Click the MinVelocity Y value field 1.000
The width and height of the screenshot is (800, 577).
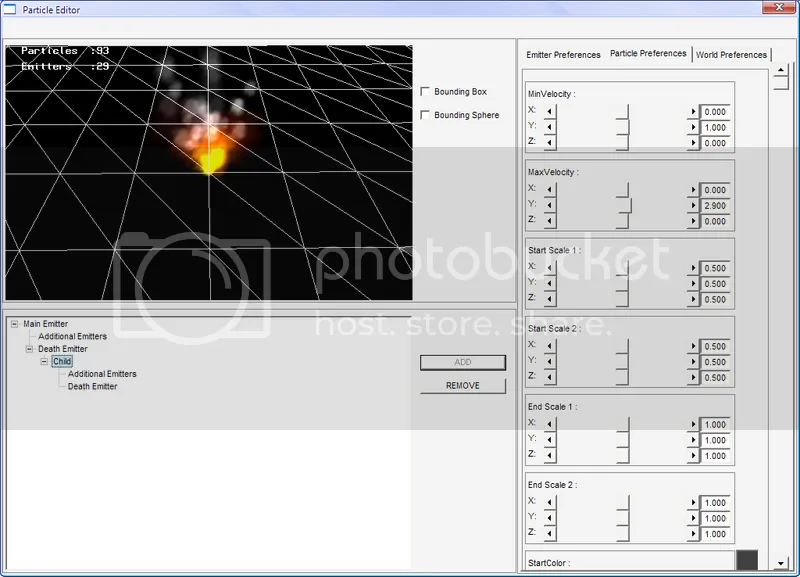click(715, 128)
